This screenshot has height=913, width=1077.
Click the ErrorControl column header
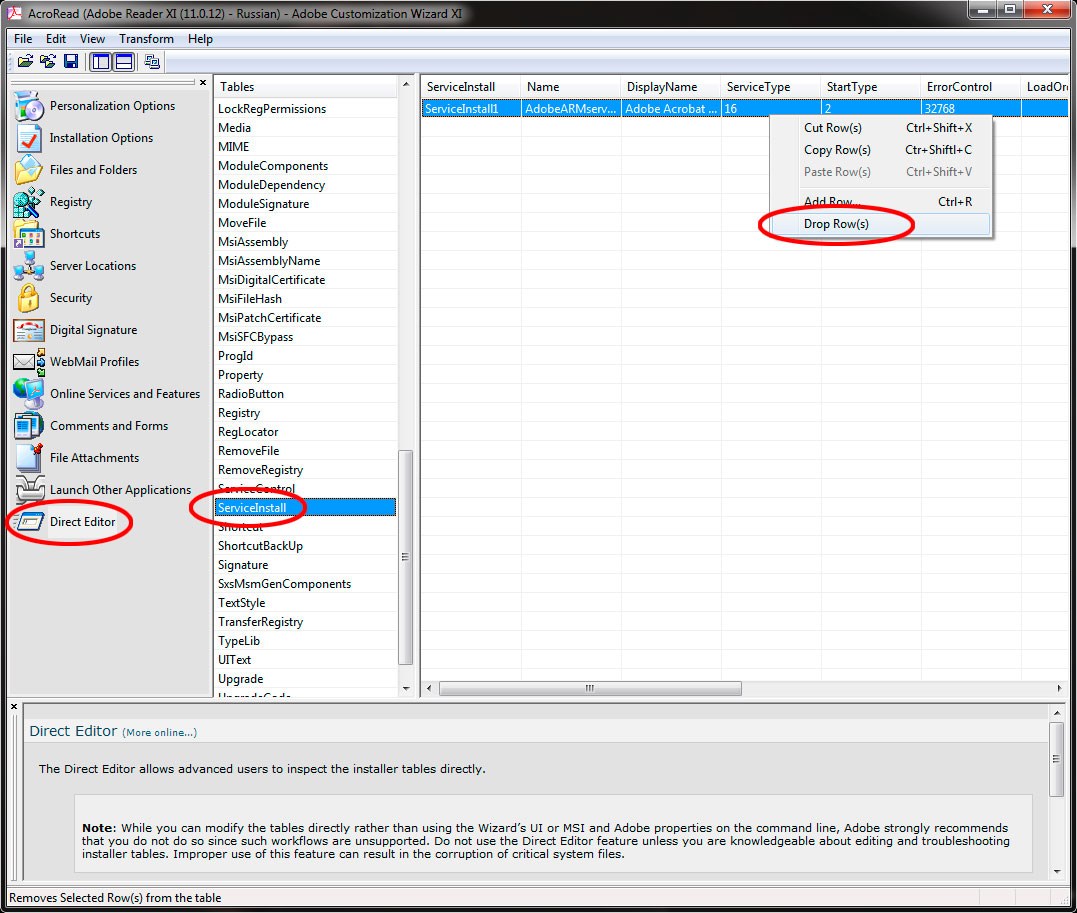pyautogui.click(x=971, y=87)
